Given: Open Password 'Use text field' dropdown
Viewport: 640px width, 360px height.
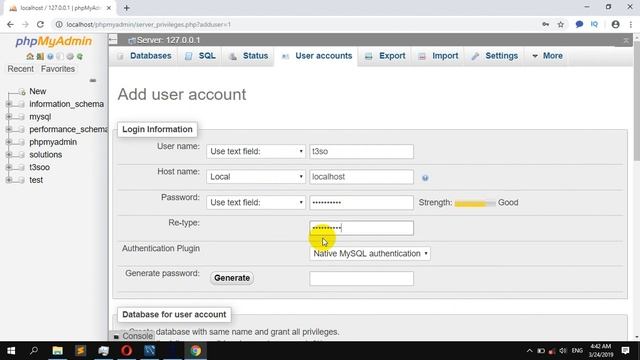Looking at the screenshot, I should click(256, 202).
